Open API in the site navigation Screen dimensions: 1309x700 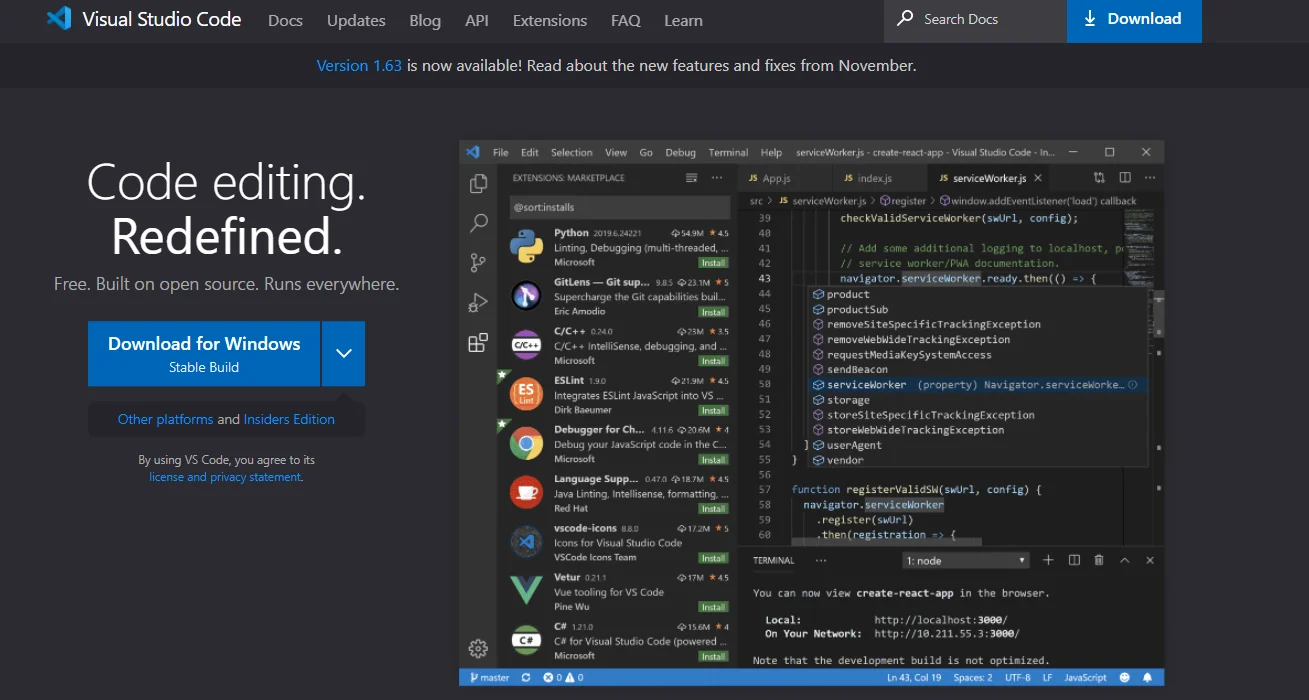click(477, 20)
